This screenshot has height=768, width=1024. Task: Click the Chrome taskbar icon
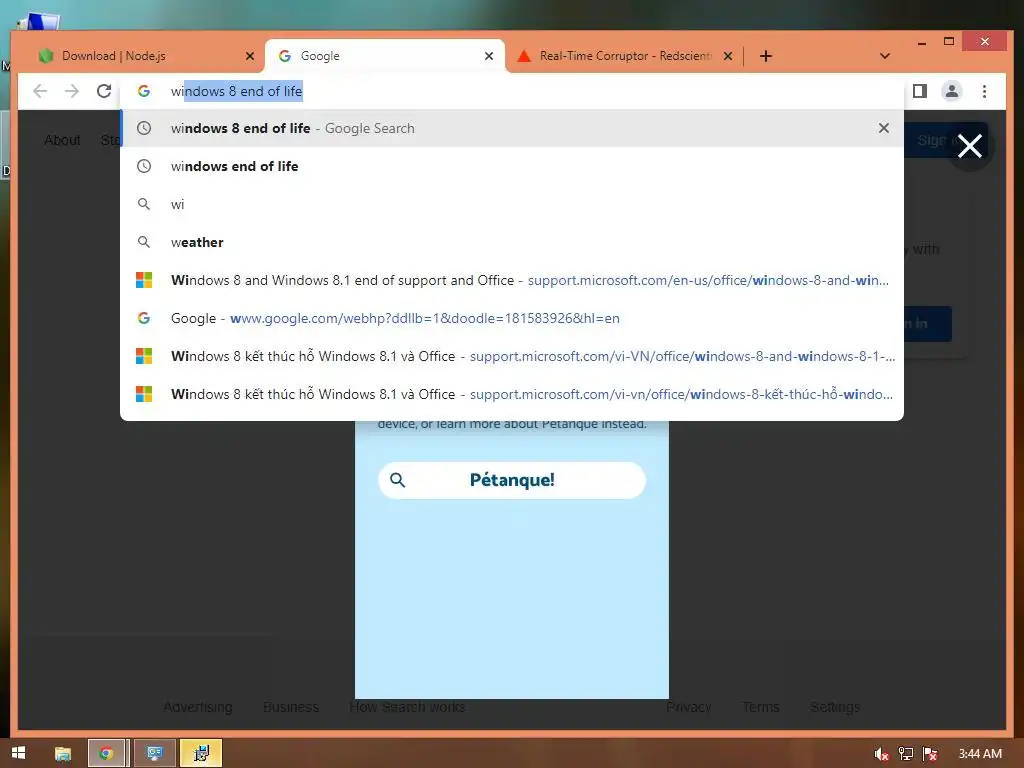tap(106, 754)
